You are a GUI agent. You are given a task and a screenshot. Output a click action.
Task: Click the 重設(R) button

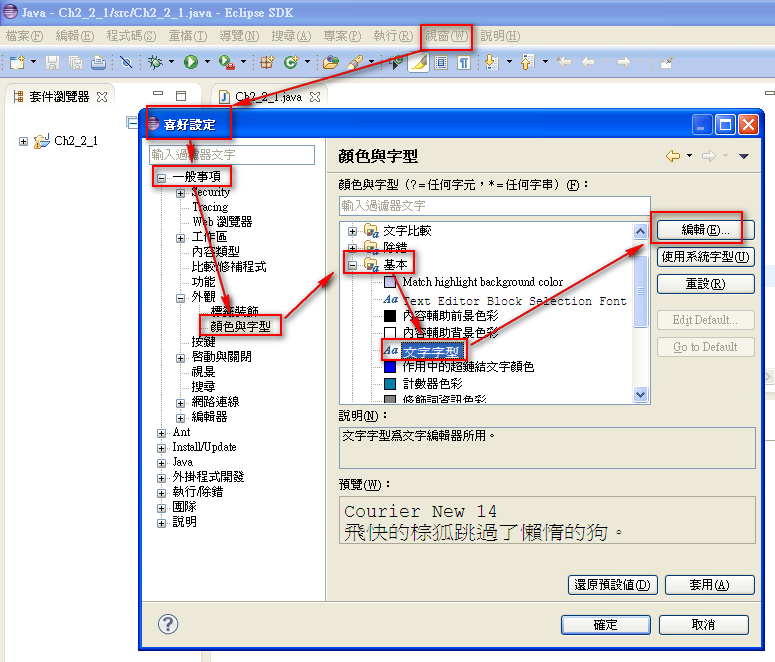click(705, 284)
